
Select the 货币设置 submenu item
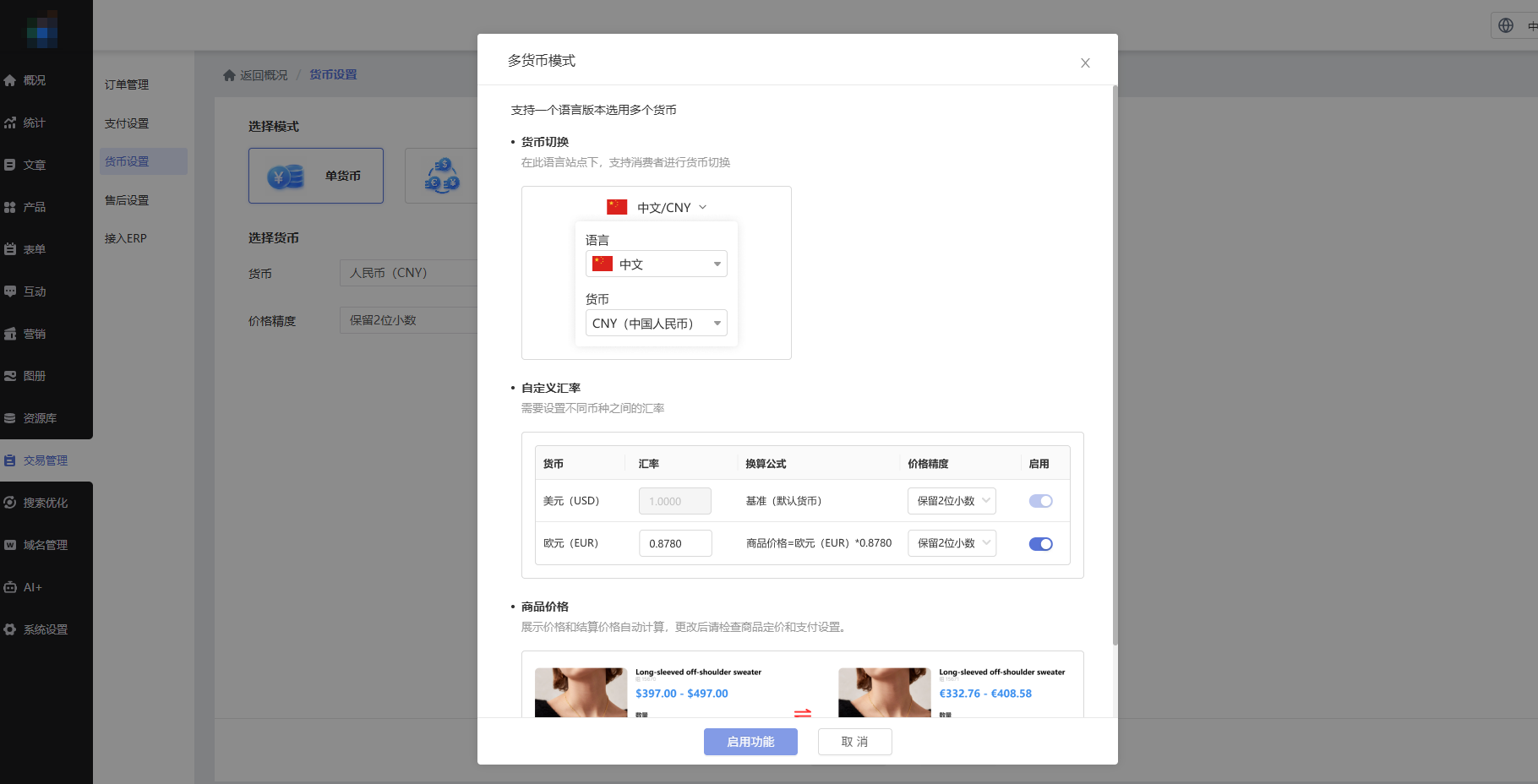144,161
